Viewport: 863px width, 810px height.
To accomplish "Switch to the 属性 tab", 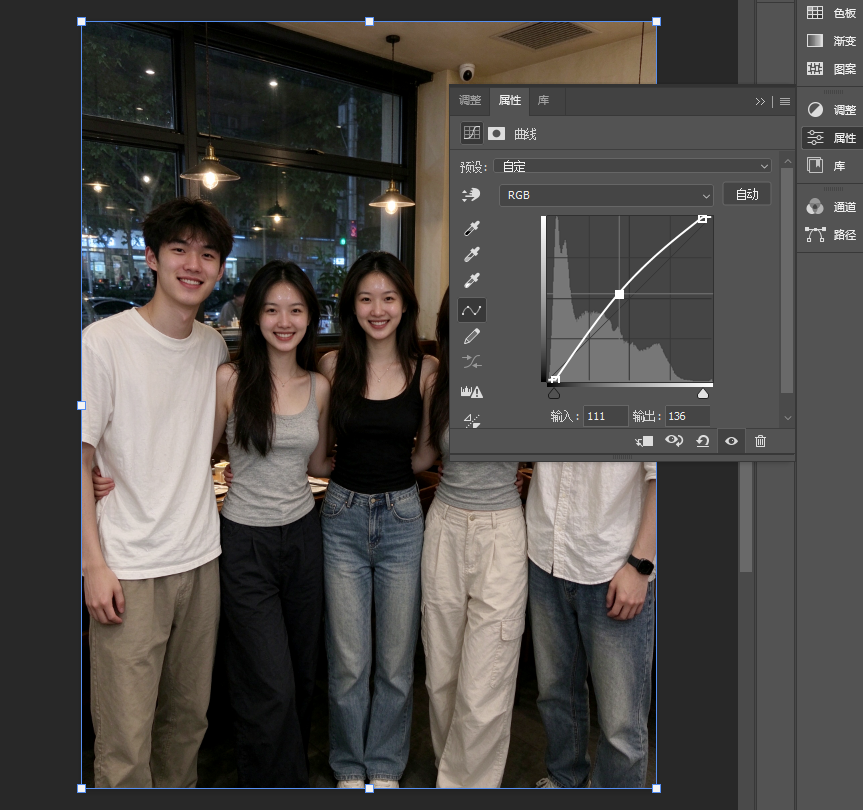I will [510, 100].
